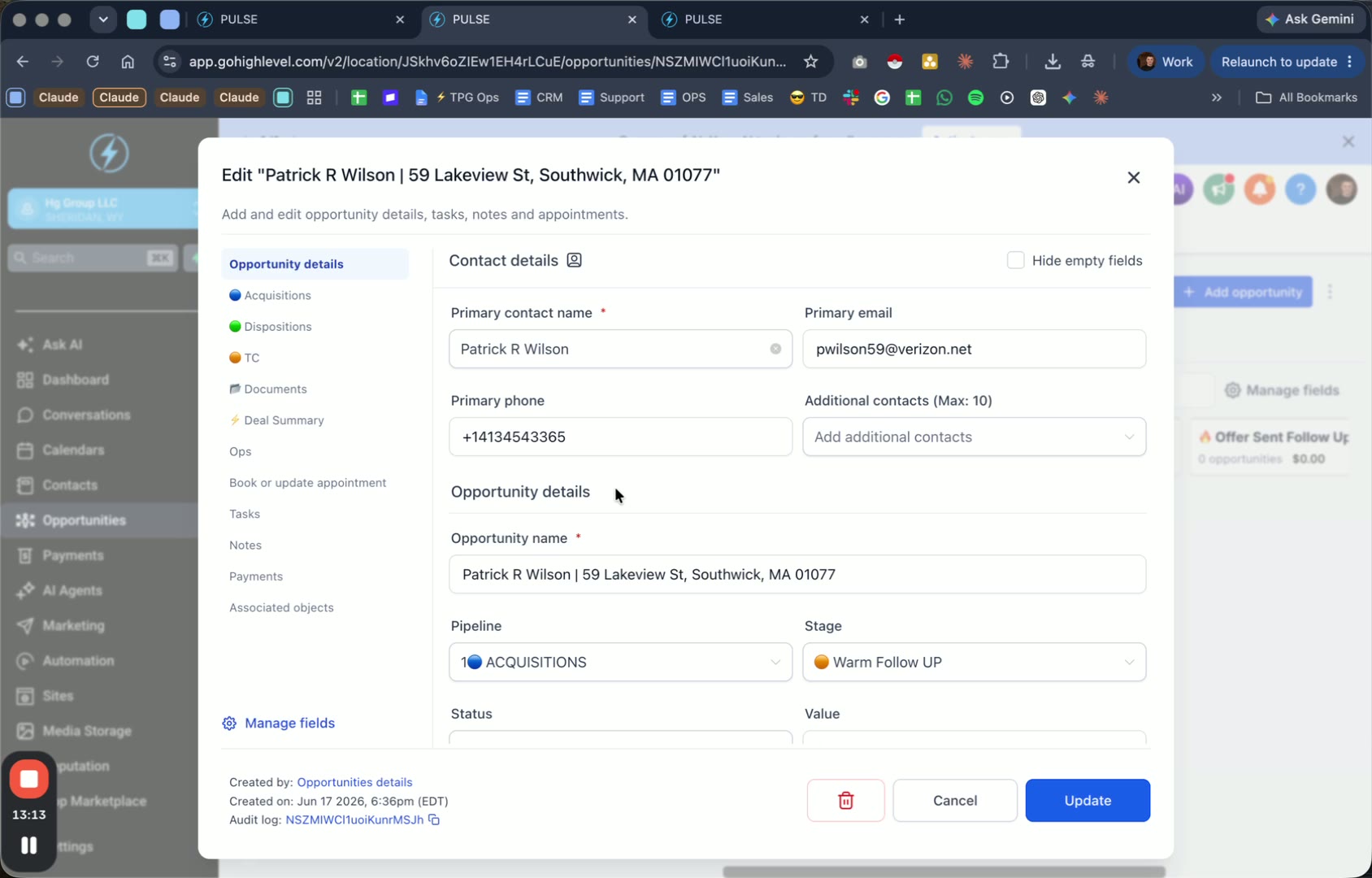The width and height of the screenshot is (1372, 878).
Task: Open contact card icon beside Contact details
Action: tap(574, 260)
